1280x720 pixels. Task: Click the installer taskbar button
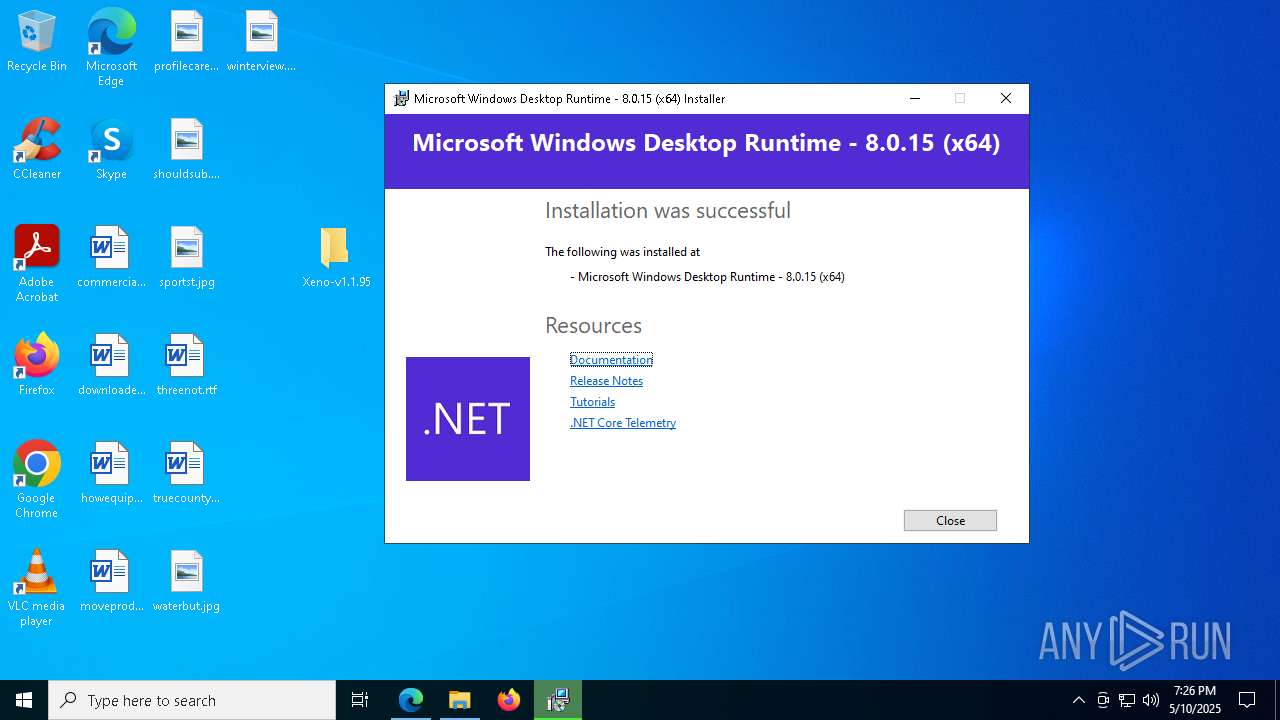coord(558,700)
